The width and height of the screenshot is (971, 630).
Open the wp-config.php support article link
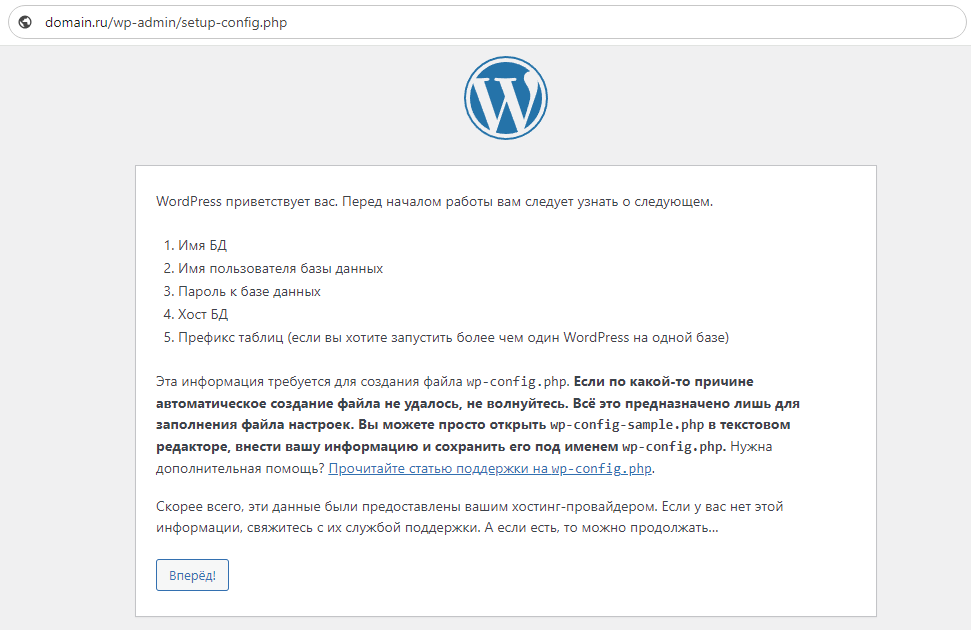pyautogui.click(x=491, y=468)
